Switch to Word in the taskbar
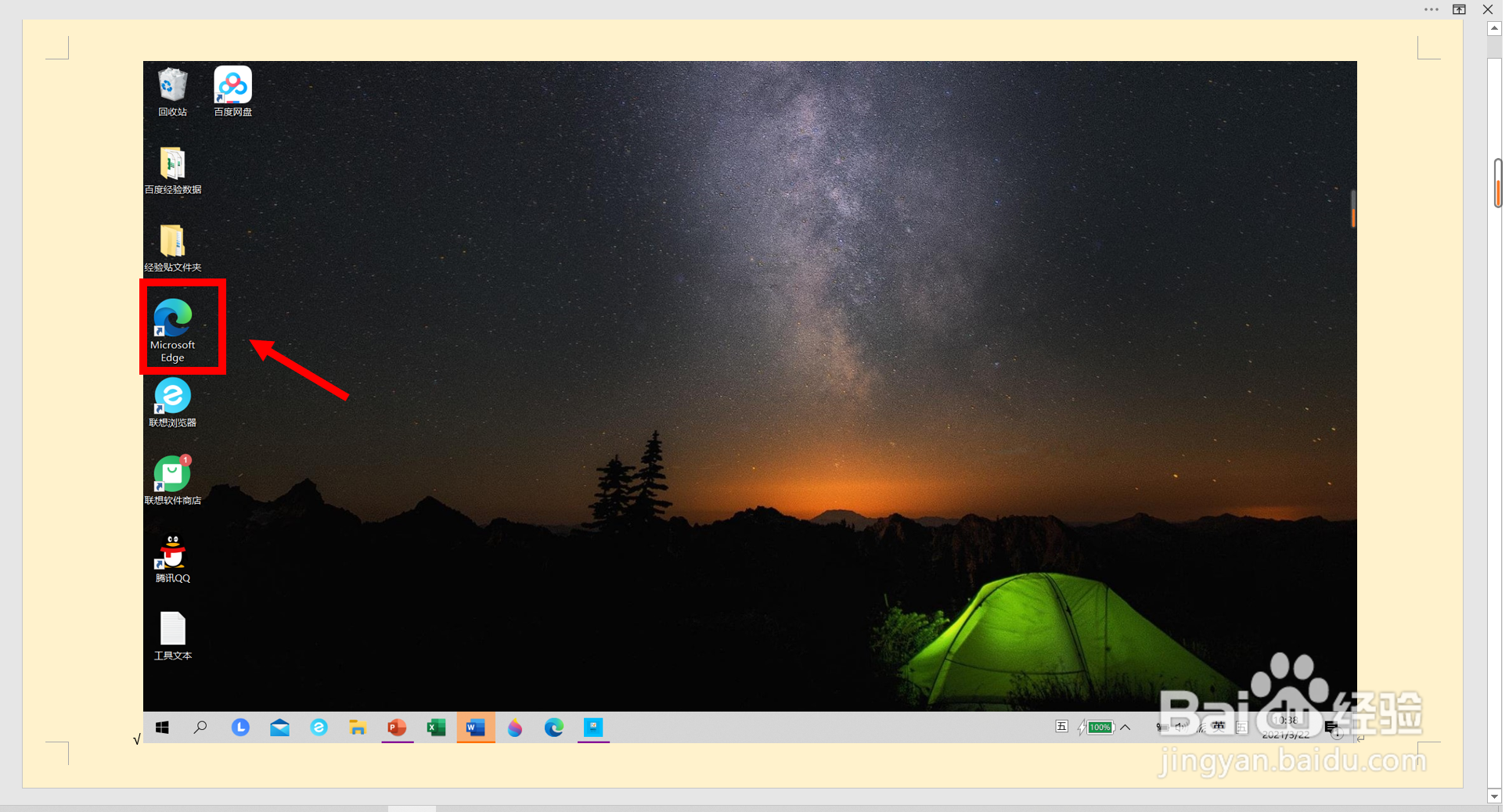The height and width of the screenshot is (812, 1509). pos(476,728)
